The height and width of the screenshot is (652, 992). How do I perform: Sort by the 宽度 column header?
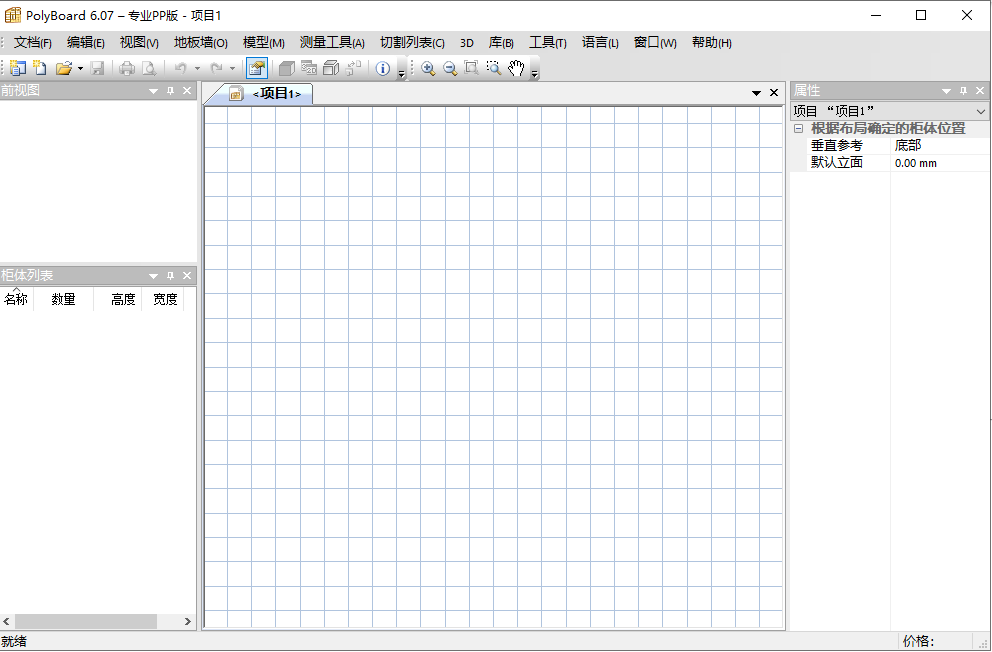pos(163,299)
